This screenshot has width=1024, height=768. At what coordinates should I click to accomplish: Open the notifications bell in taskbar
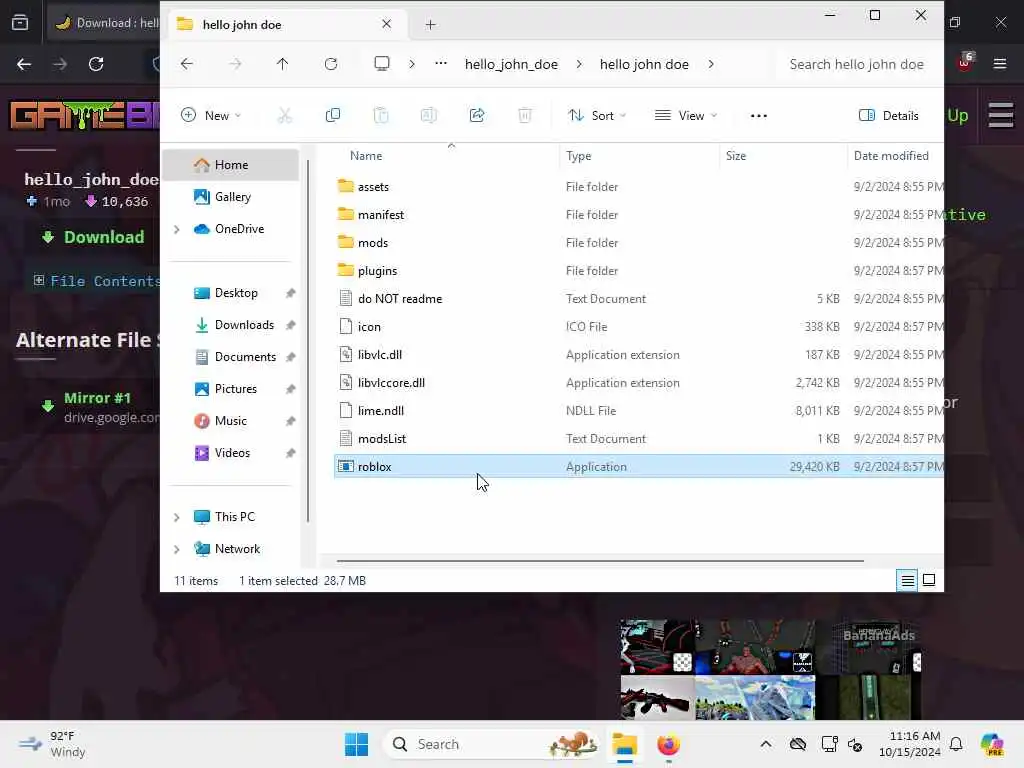956,744
